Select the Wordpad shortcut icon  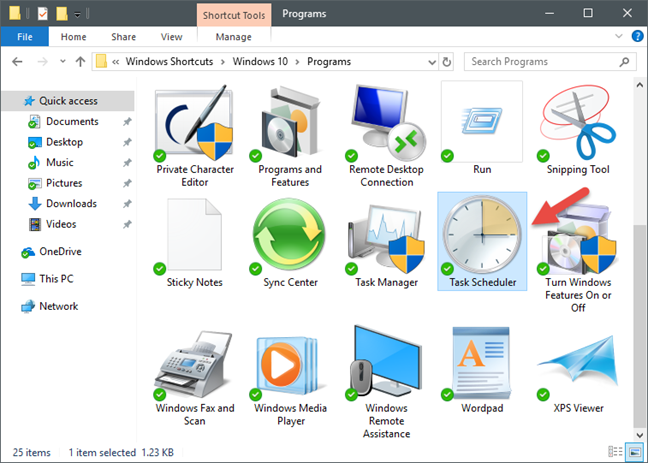pos(482,363)
